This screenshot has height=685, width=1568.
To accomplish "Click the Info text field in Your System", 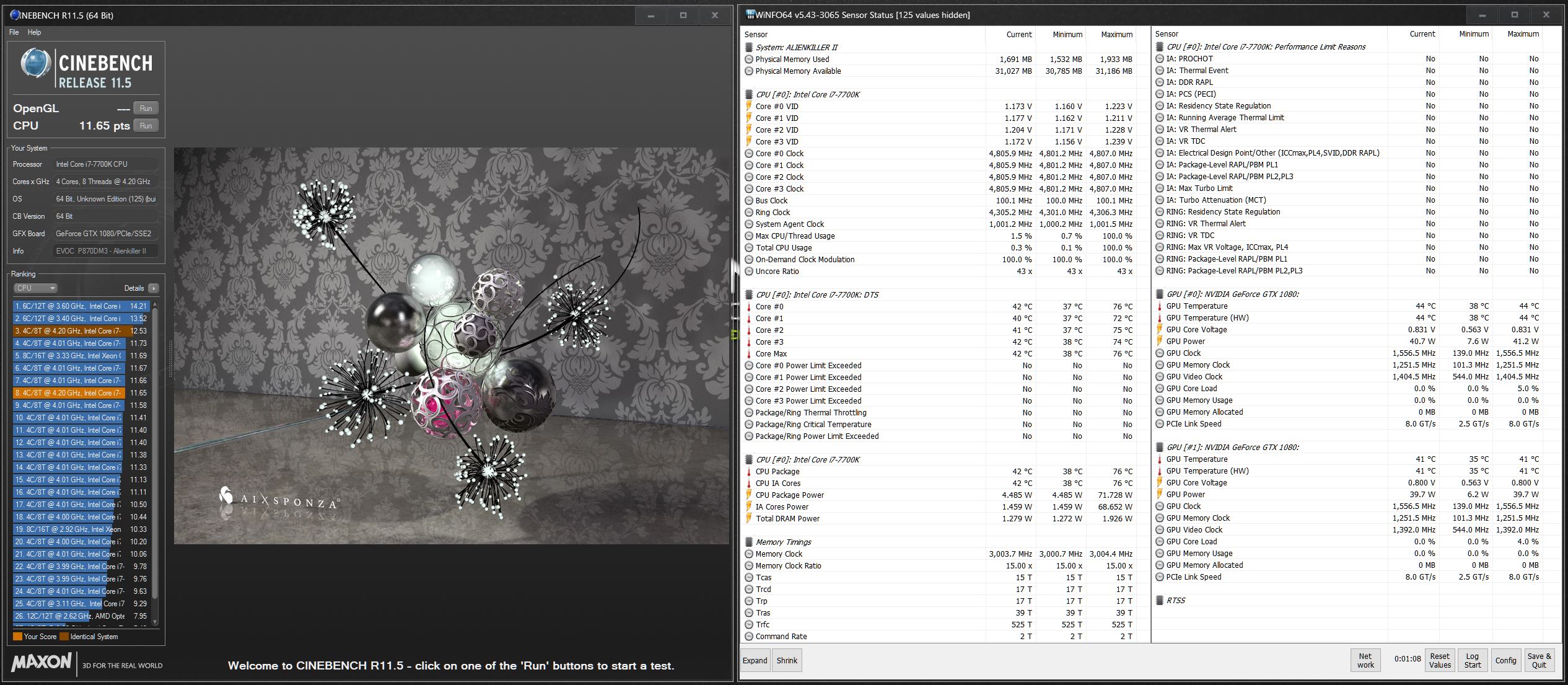I will (x=105, y=251).
